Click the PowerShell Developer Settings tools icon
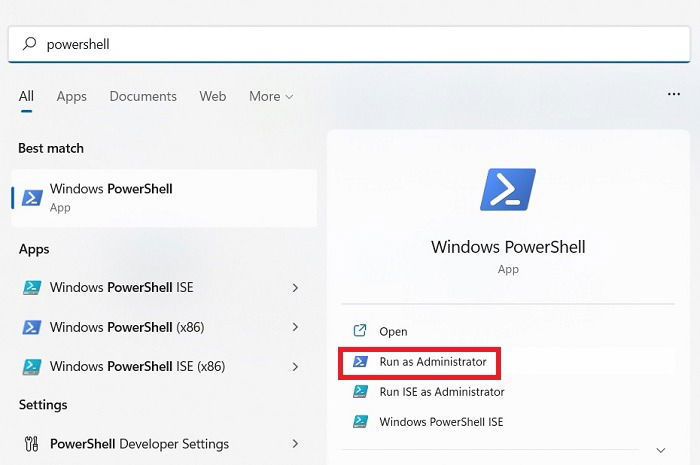700x465 pixels. tap(32, 444)
